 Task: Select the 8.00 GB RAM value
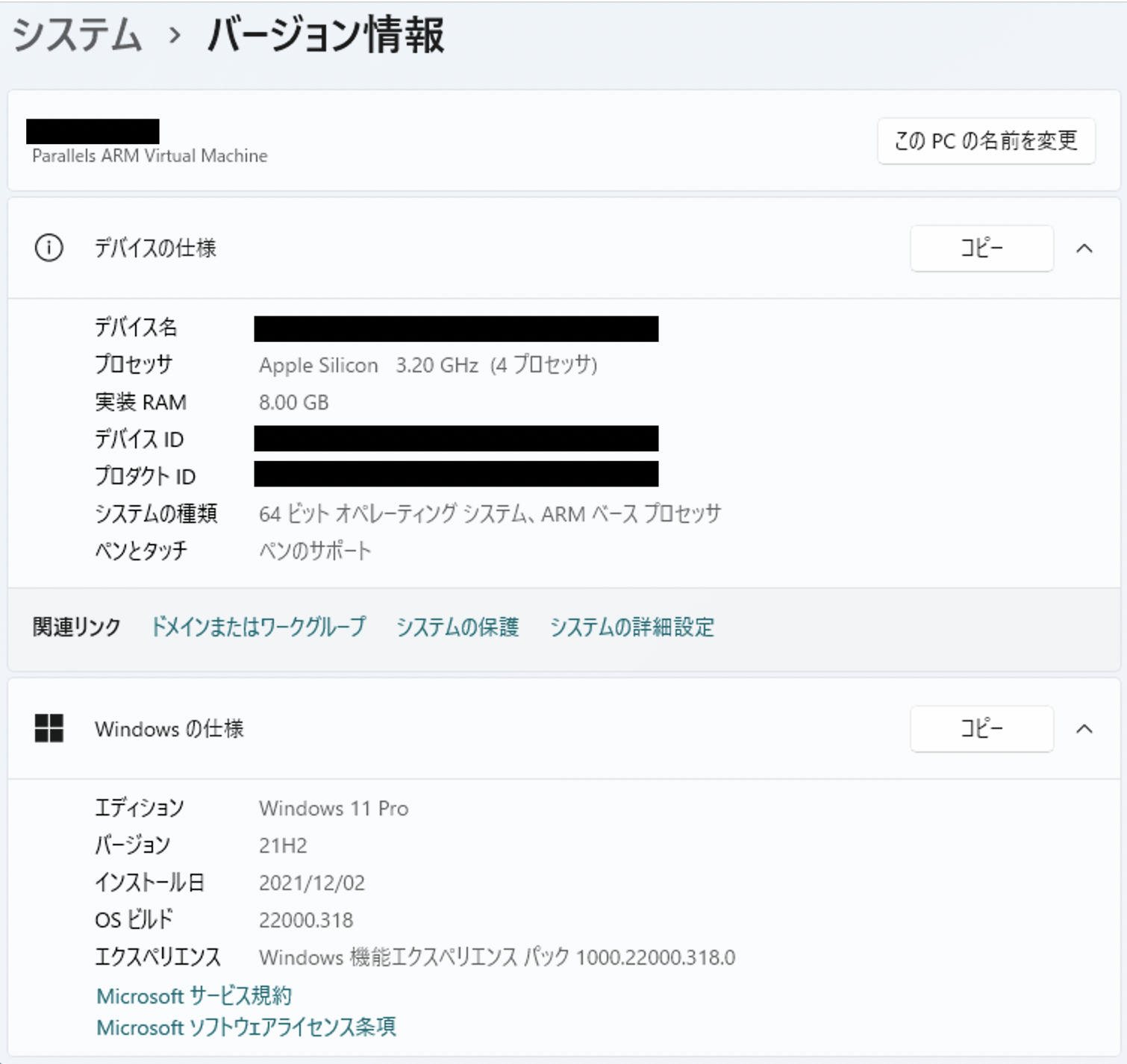tap(294, 402)
